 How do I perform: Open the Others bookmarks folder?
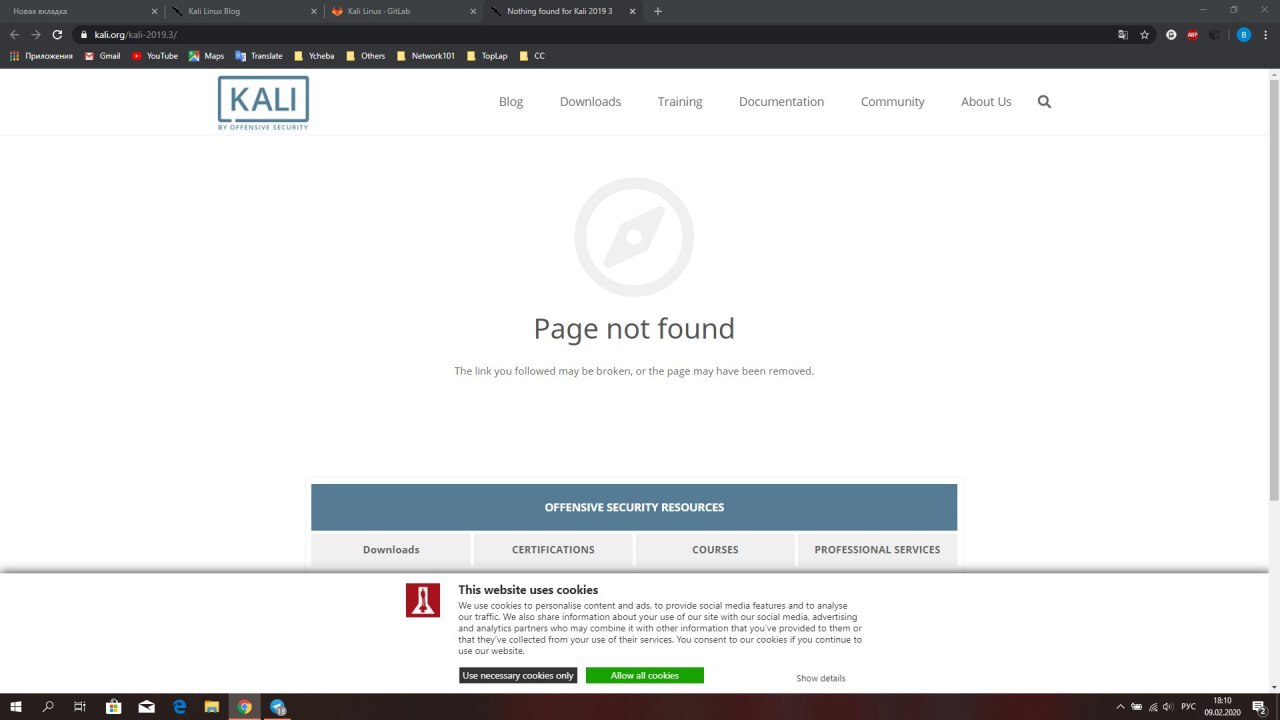click(x=366, y=56)
